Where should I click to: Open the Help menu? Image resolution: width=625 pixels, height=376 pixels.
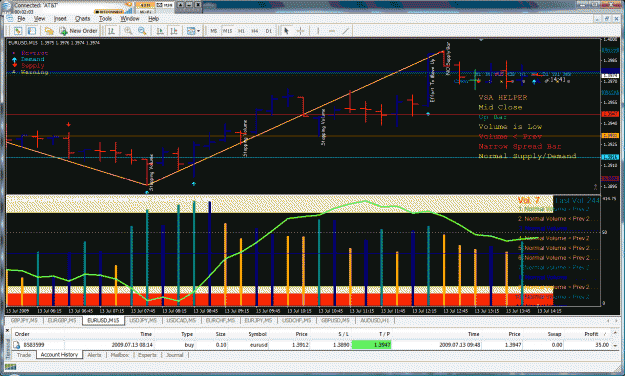(x=153, y=18)
